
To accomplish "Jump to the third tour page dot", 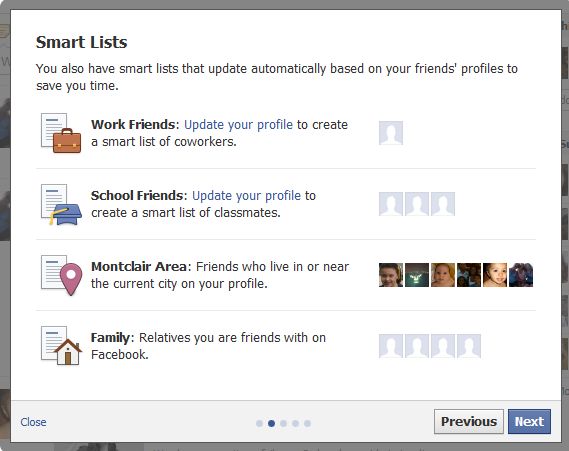I will 283,423.
